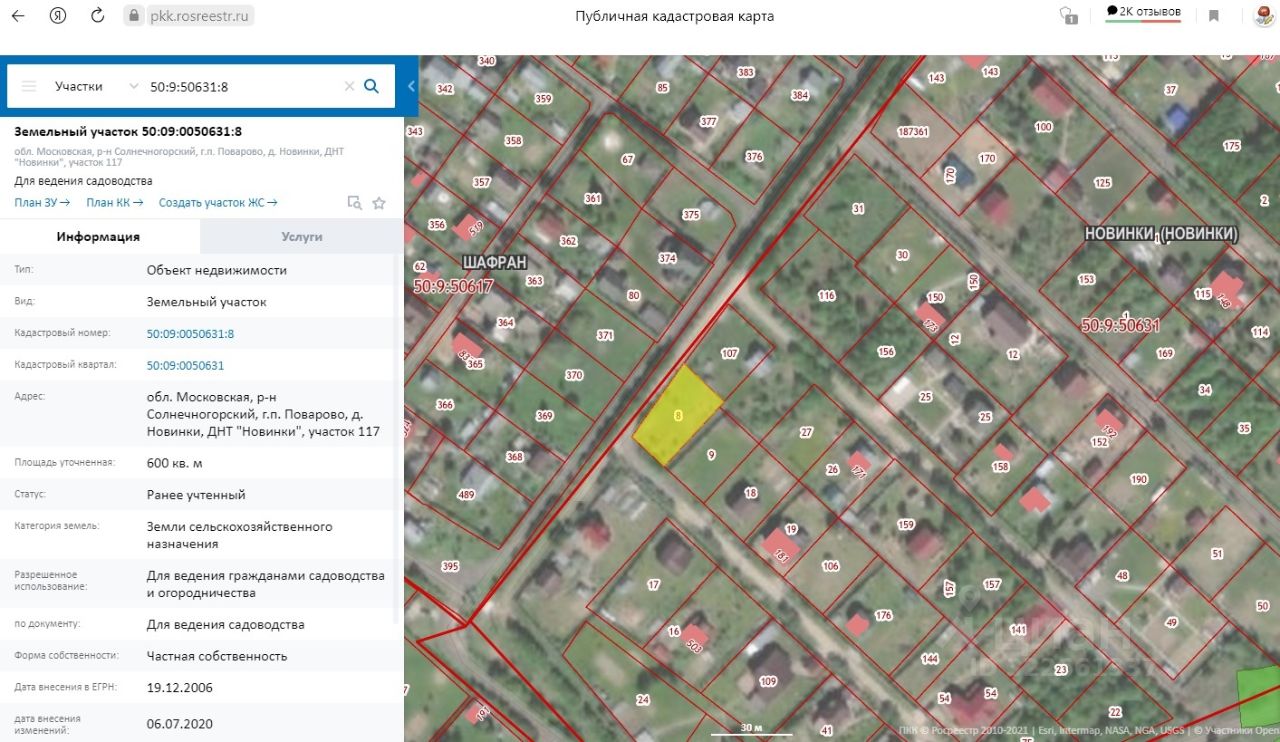1280x742 pixels.
Task: Go back with the browser back arrow
Action: pyautogui.click(x=18, y=16)
